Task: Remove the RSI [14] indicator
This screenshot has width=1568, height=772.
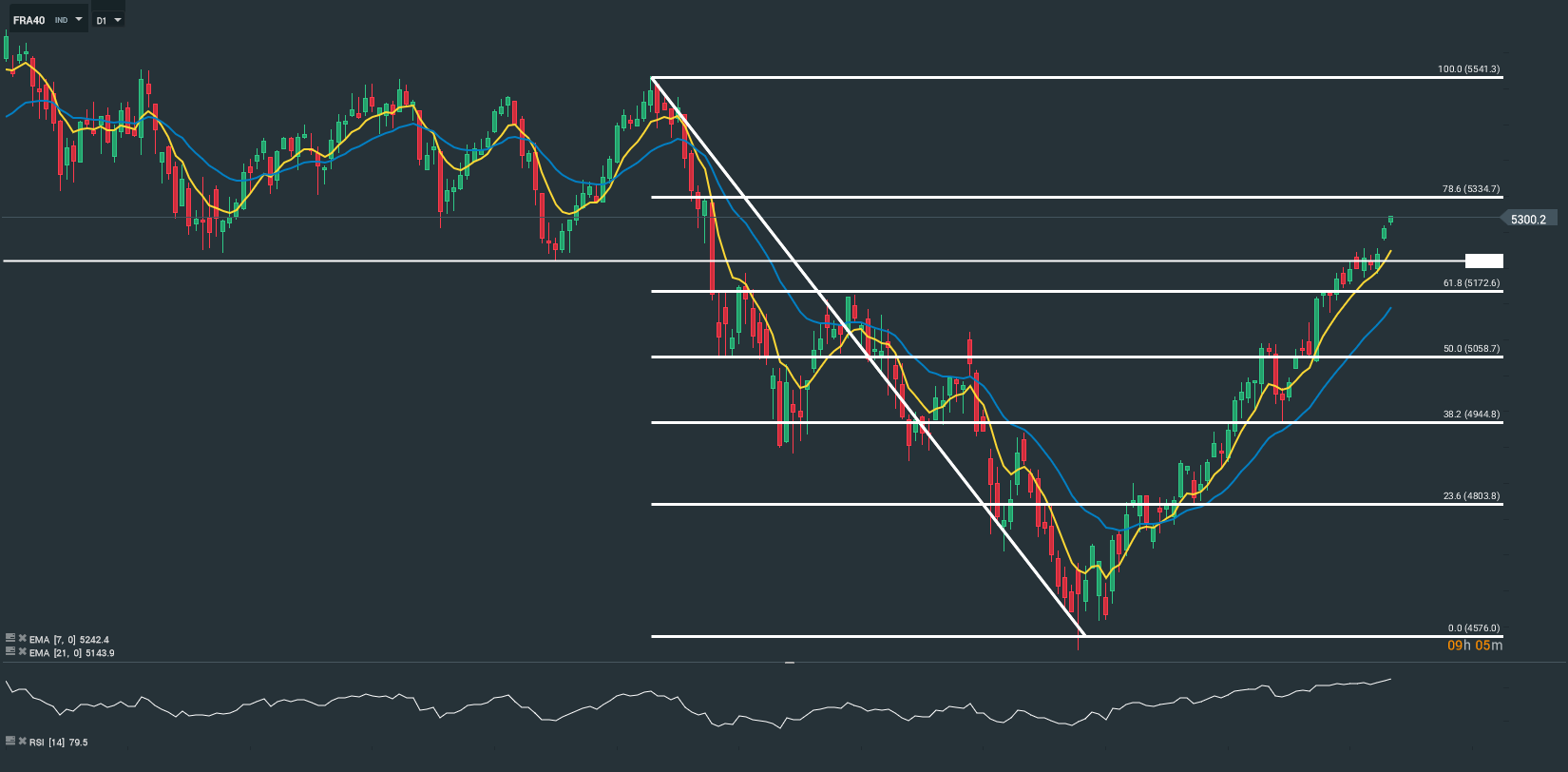Action: coord(22,741)
